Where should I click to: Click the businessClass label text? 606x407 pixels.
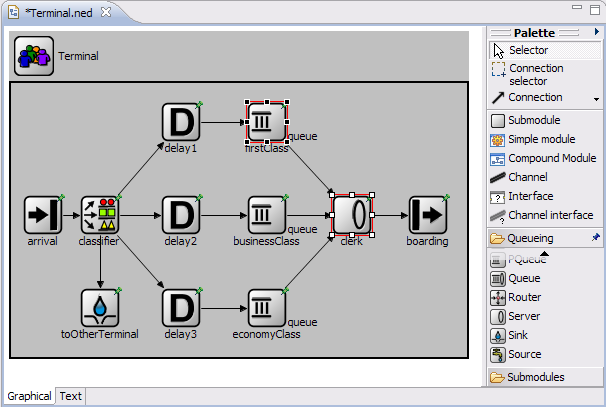pos(266,241)
